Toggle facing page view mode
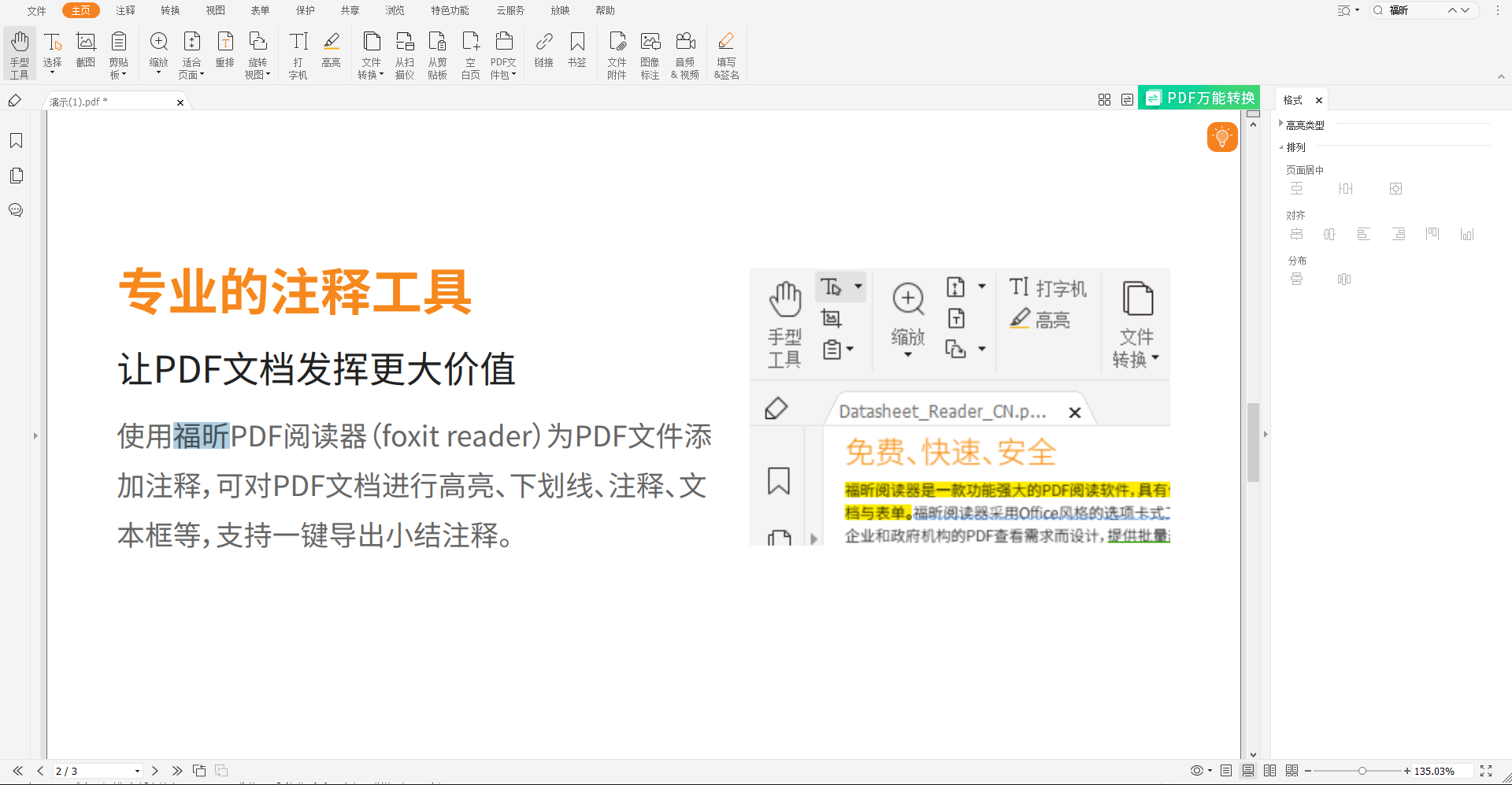 [x=1270, y=771]
